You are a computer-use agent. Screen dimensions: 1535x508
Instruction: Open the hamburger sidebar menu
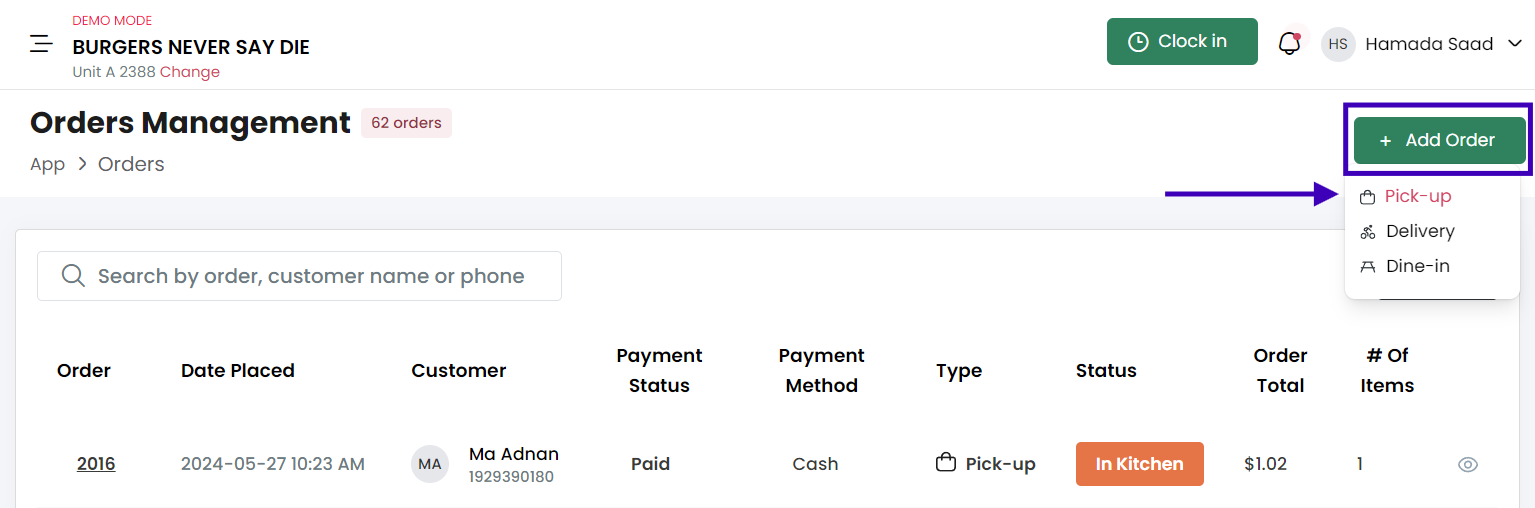pyautogui.click(x=41, y=43)
